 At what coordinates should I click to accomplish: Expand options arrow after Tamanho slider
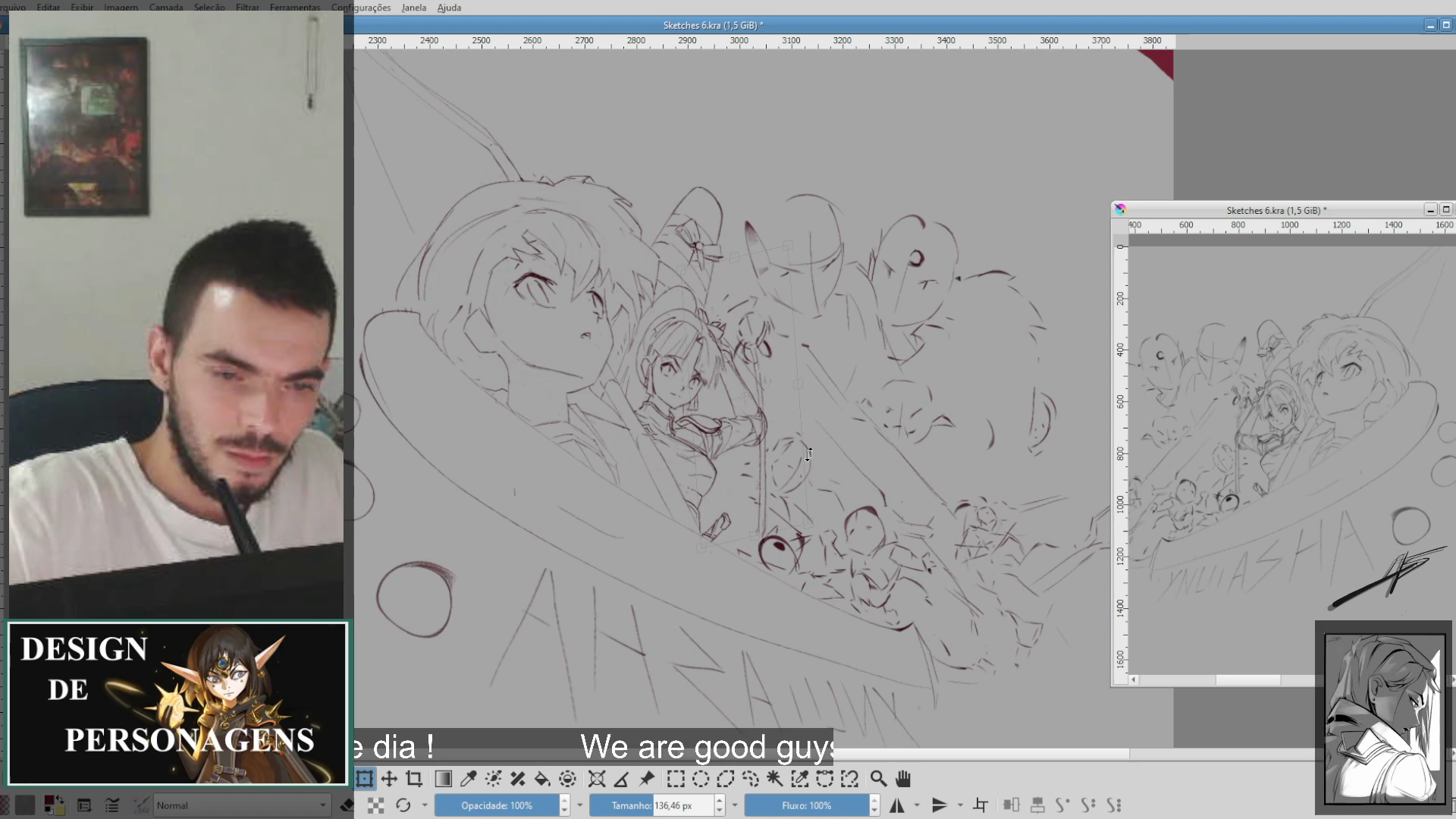735,805
